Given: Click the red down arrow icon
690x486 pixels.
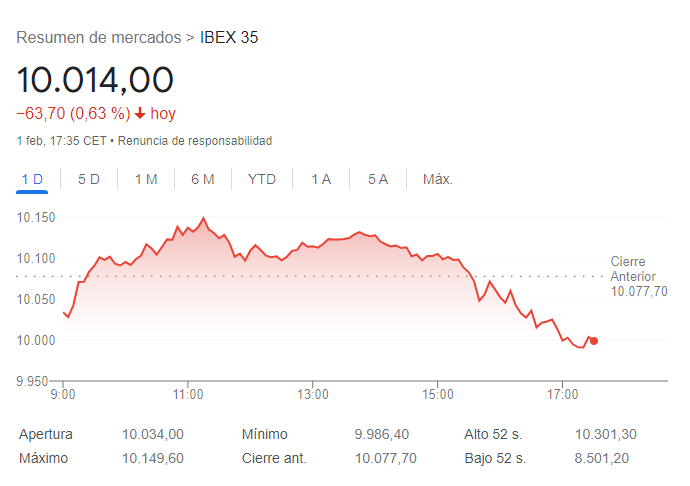Looking at the screenshot, I should click(140, 114).
